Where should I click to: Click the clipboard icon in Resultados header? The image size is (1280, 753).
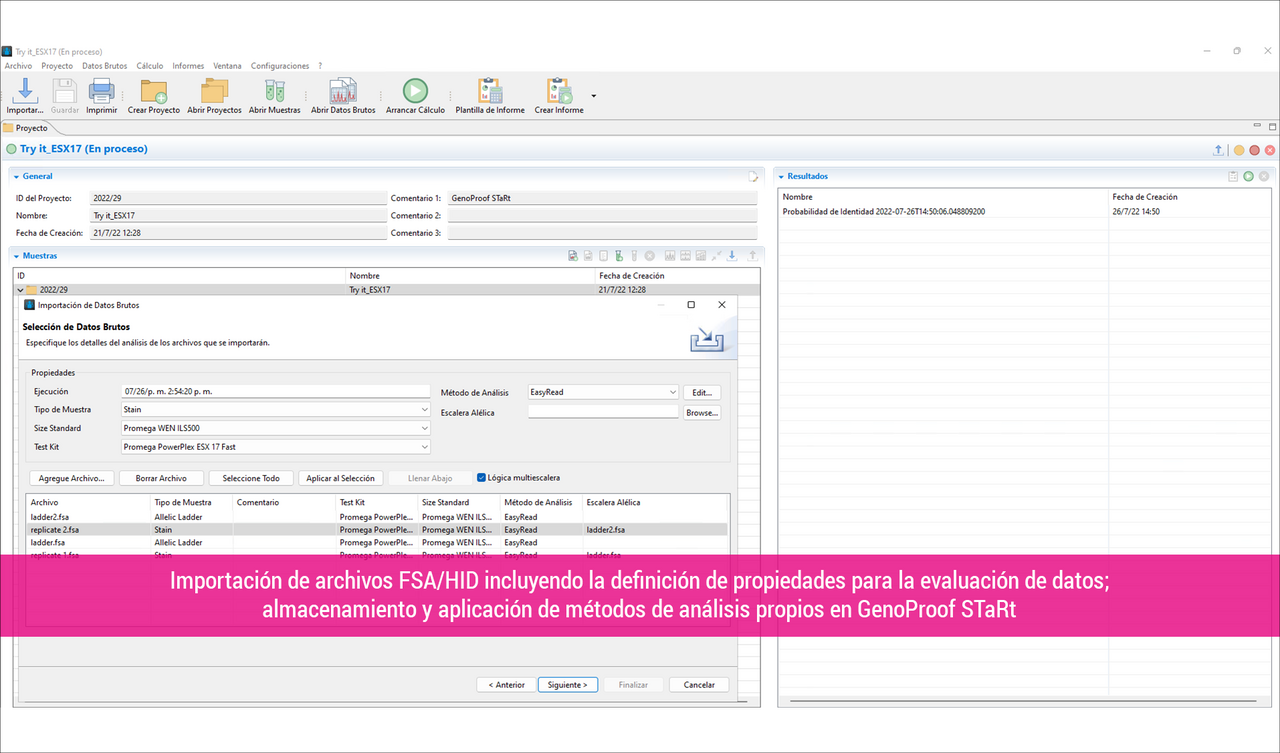(x=1234, y=176)
